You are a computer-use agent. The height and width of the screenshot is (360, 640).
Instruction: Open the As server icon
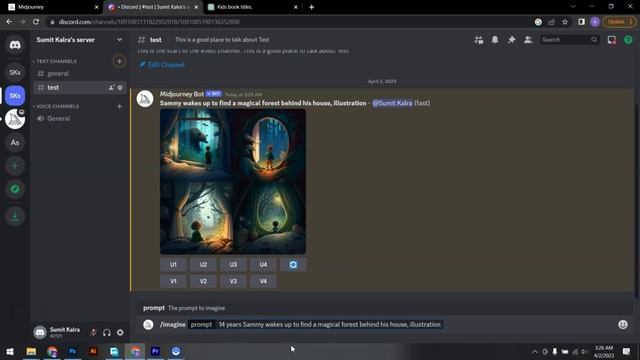(15, 142)
